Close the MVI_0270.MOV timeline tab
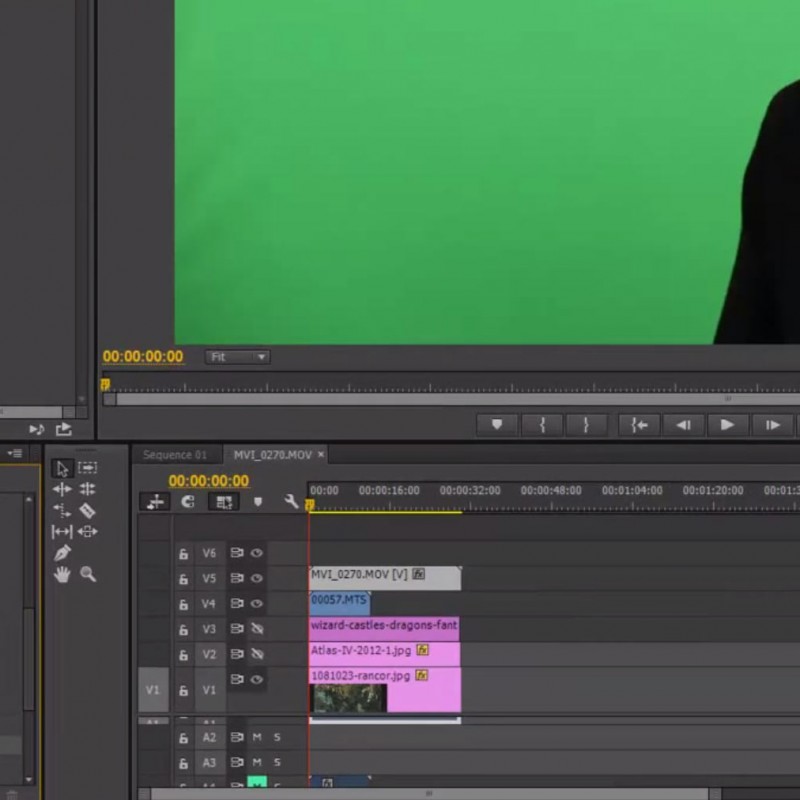The height and width of the screenshot is (800, 800). (x=321, y=455)
